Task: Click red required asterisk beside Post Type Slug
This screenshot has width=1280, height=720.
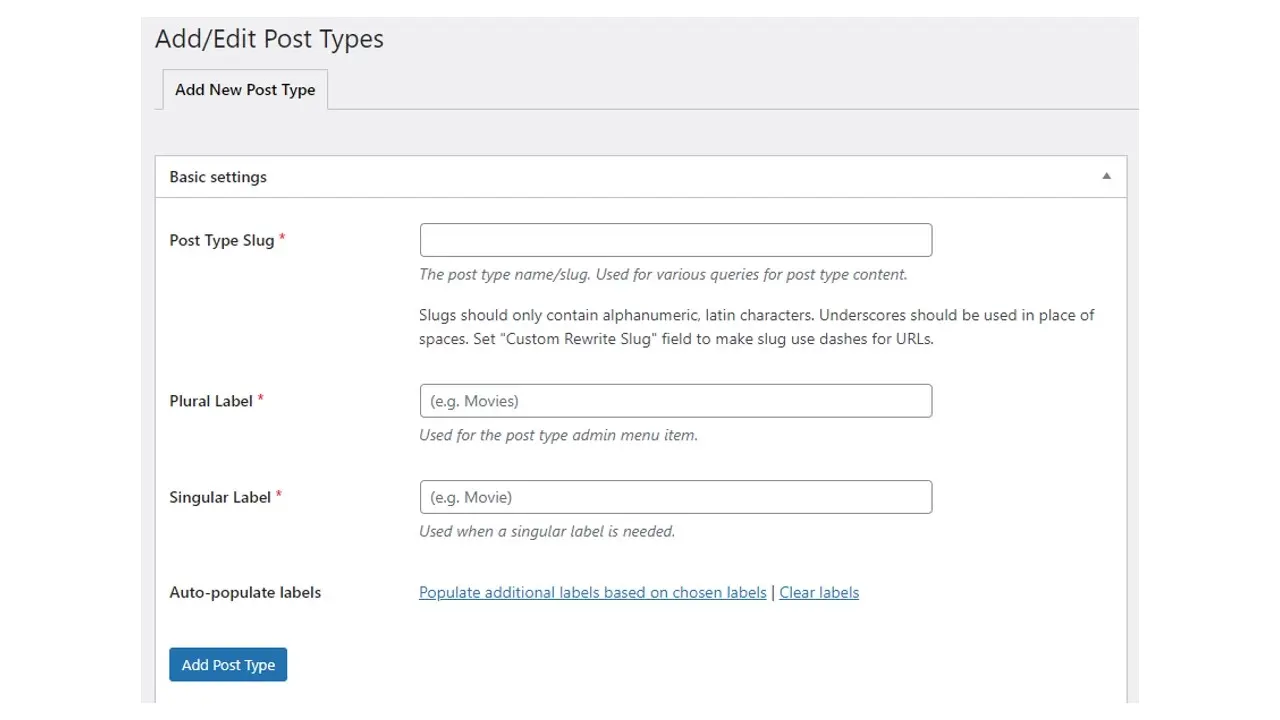Action: [x=282, y=238]
